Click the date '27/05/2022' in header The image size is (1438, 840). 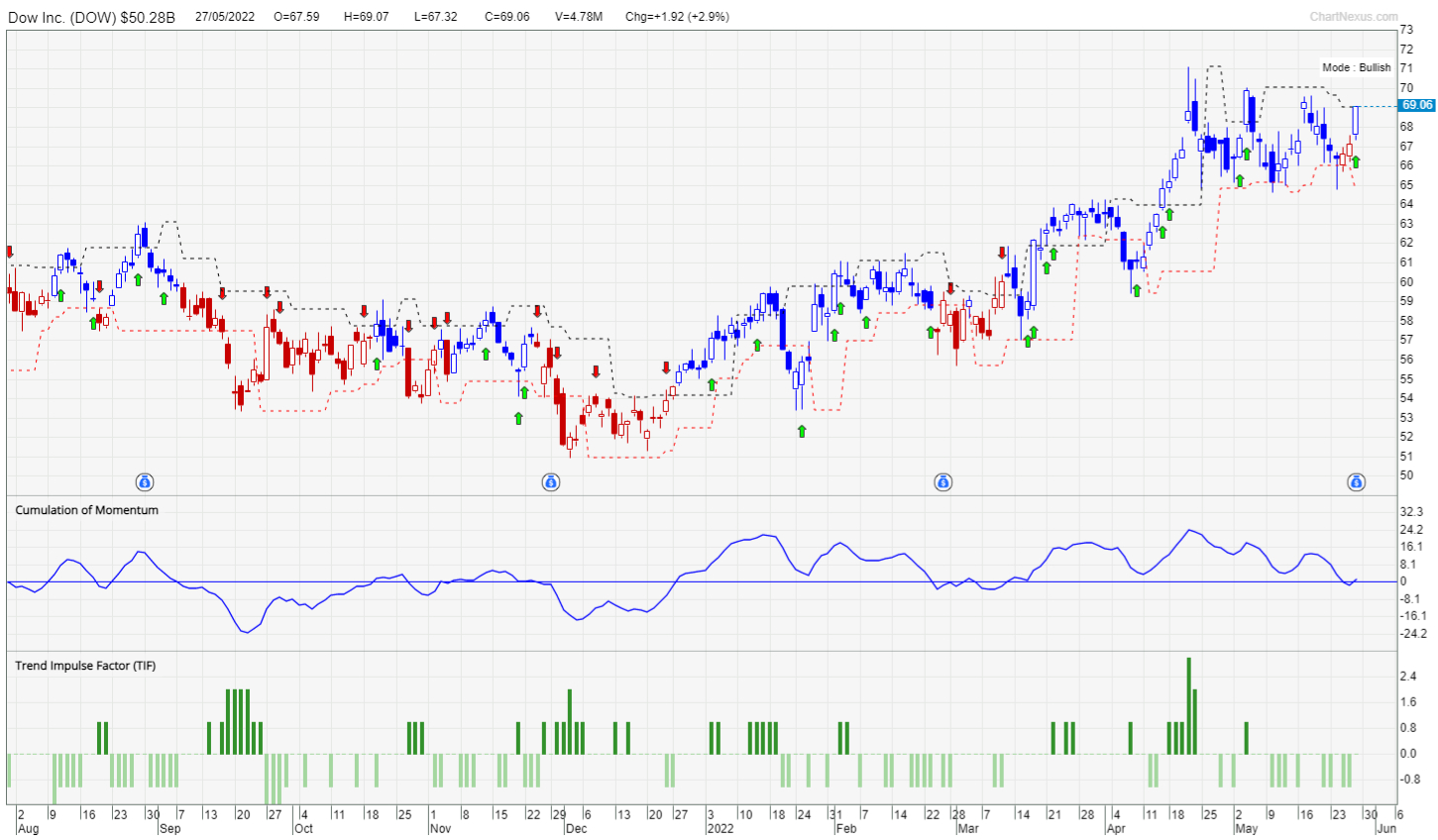pos(225,17)
